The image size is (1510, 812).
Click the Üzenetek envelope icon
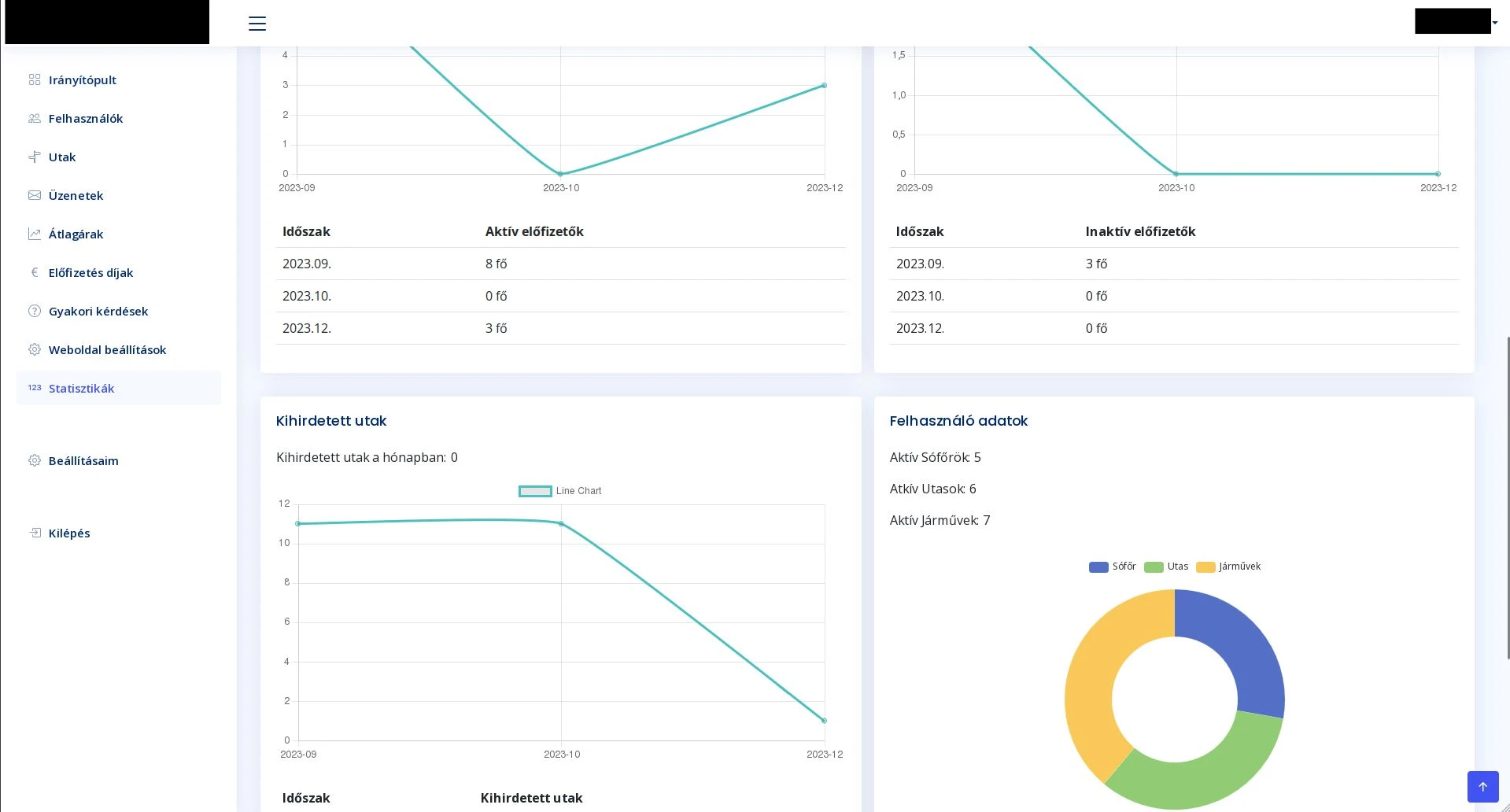coord(35,195)
